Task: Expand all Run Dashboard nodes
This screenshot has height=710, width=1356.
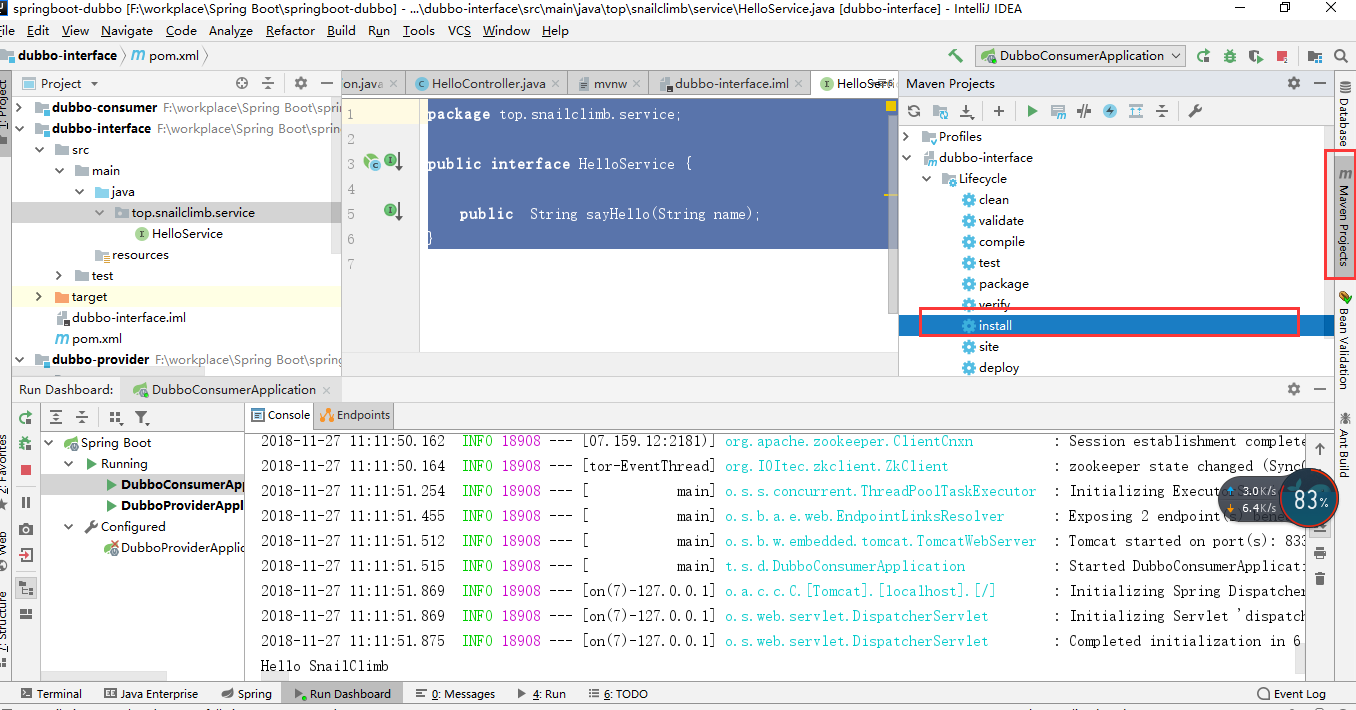Action: (x=56, y=418)
